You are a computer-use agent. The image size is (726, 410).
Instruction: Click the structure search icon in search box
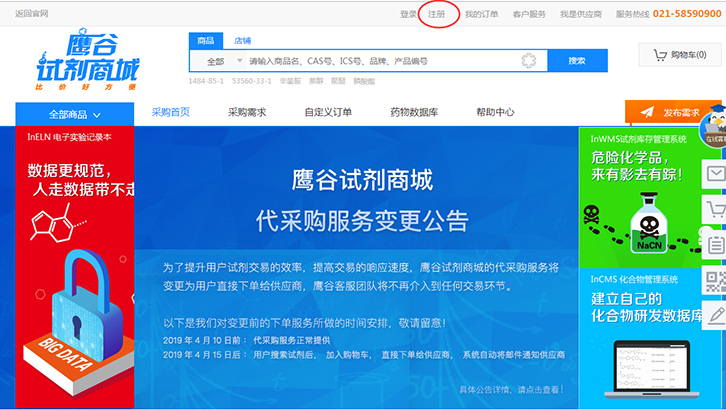click(528, 61)
